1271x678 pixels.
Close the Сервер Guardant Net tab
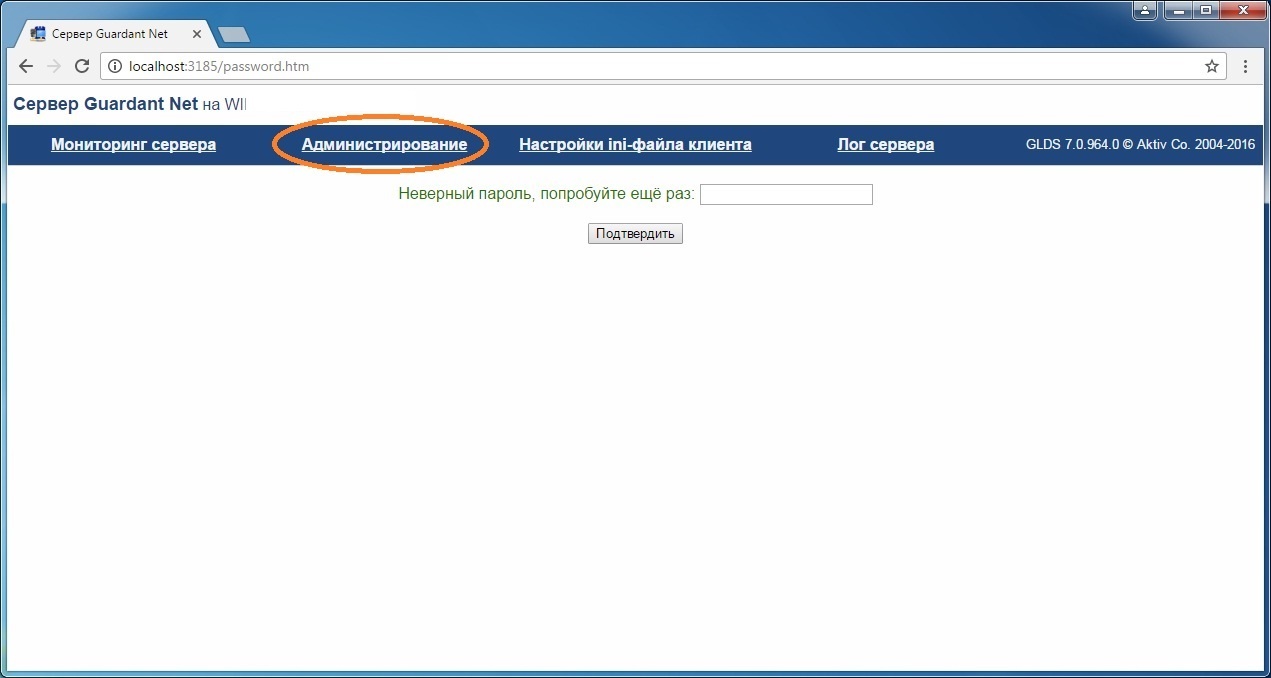tap(197, 34)
